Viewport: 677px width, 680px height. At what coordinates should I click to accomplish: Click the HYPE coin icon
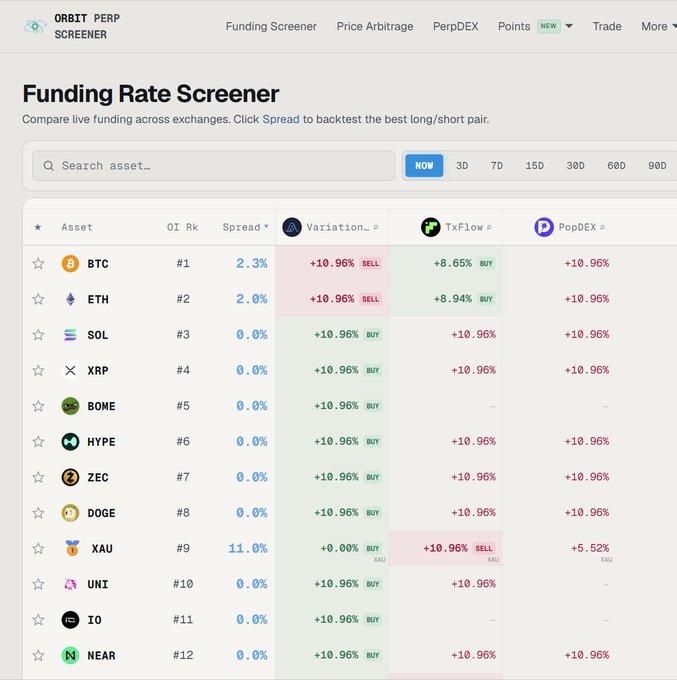pyautogui.click(x=70, y=441)
